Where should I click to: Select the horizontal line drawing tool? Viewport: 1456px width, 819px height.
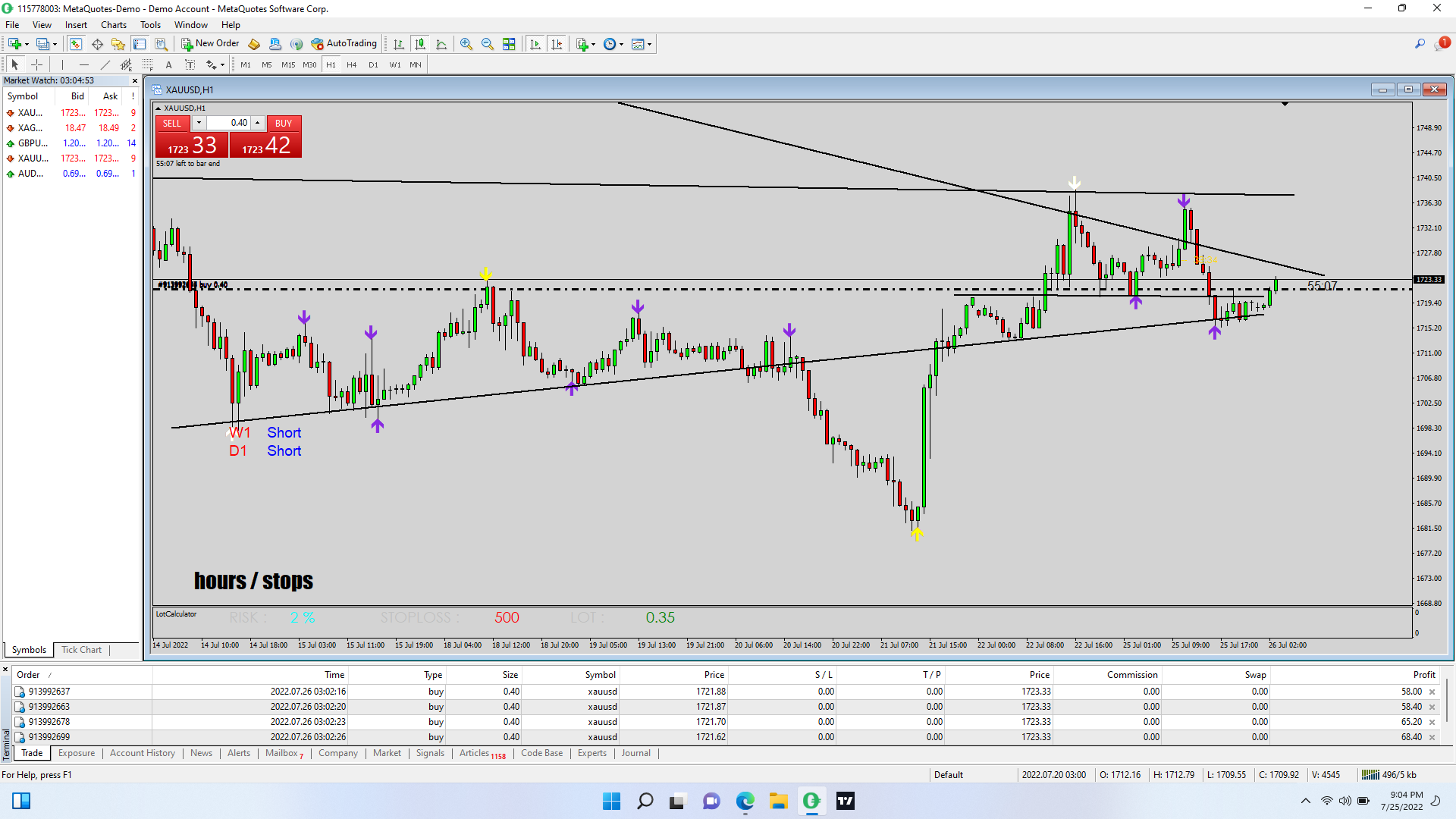coord(84,64)
